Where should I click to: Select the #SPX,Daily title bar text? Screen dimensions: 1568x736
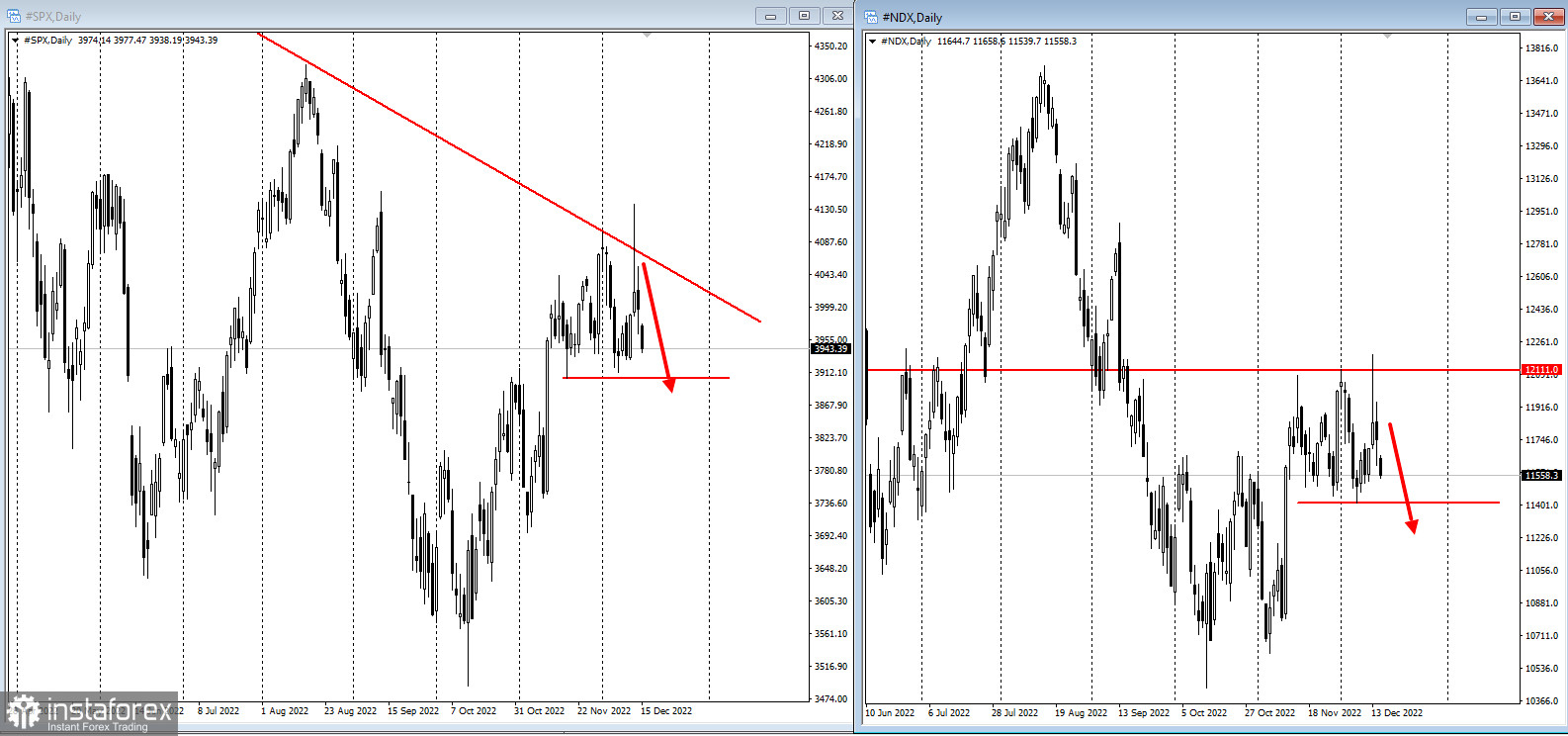(x=53, y=17)
